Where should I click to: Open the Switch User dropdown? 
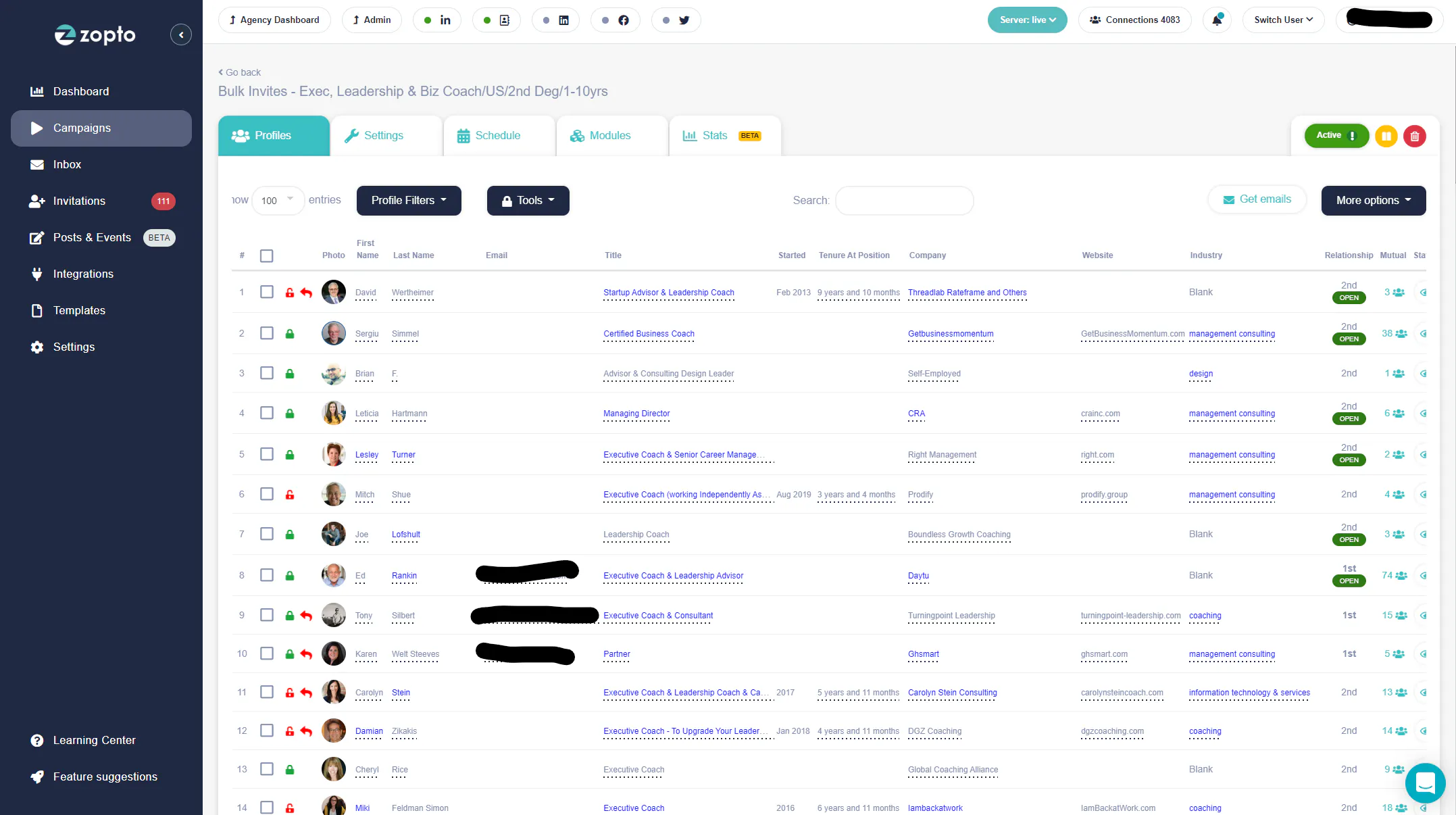click(1283, 20)
